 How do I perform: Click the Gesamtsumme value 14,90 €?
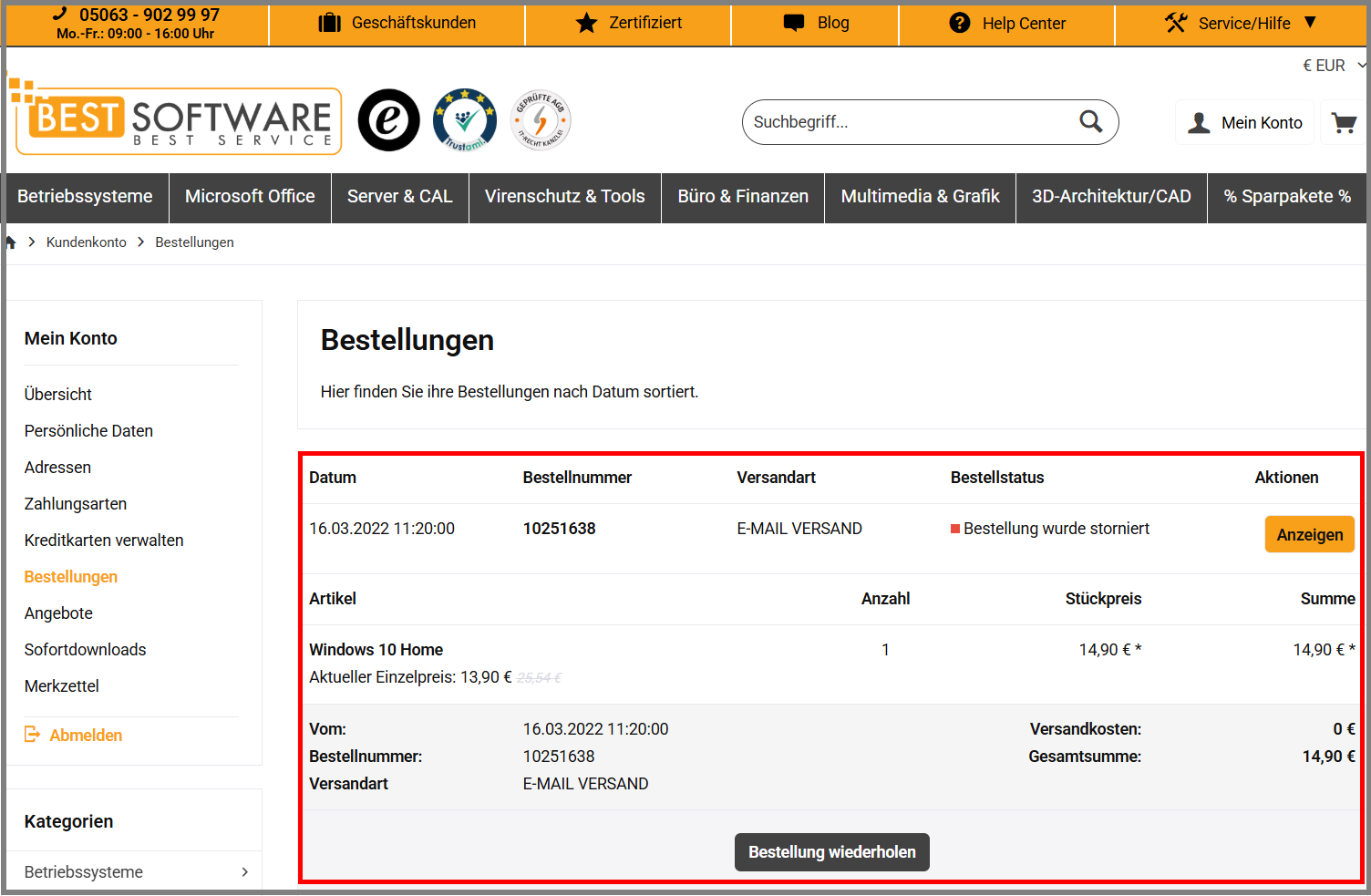pos(1328,757)
